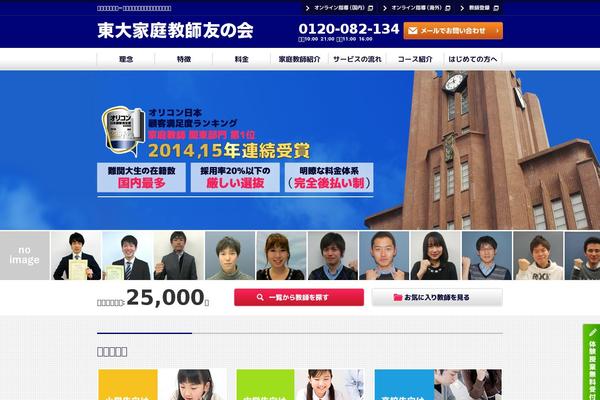Click the external-link icon after オンライン指導(国内)
This screenshot has width=600, height=400.
(x=370, y=8)
